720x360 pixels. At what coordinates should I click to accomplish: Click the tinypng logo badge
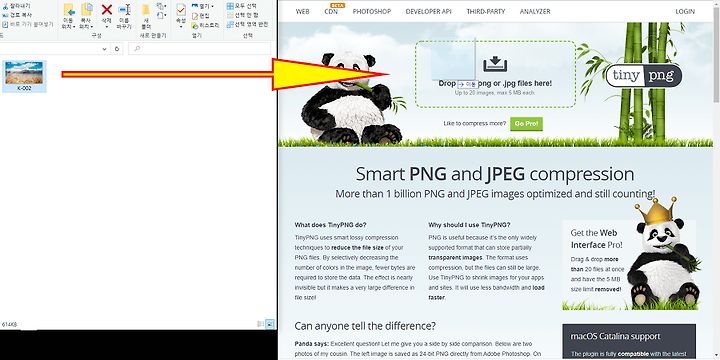pyautogui.click(x=644, y=75)
